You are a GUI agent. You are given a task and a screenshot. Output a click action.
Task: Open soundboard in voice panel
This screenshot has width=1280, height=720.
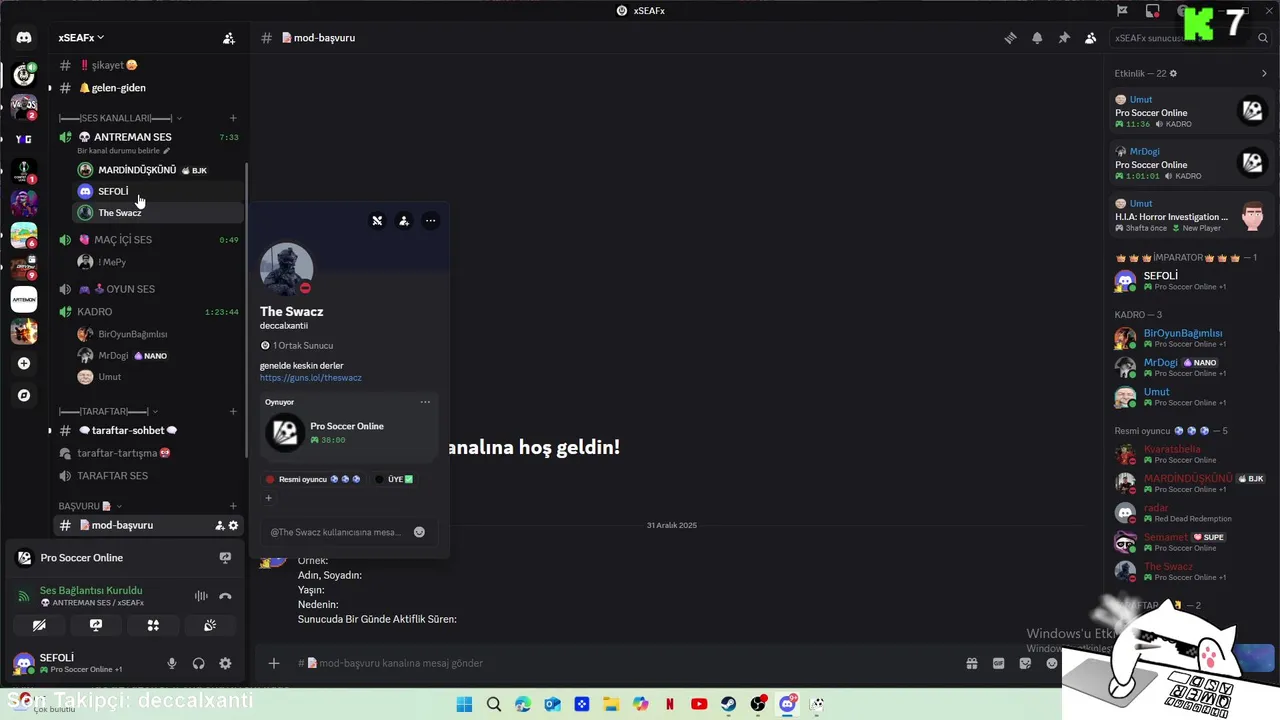[x=210, y=625]
